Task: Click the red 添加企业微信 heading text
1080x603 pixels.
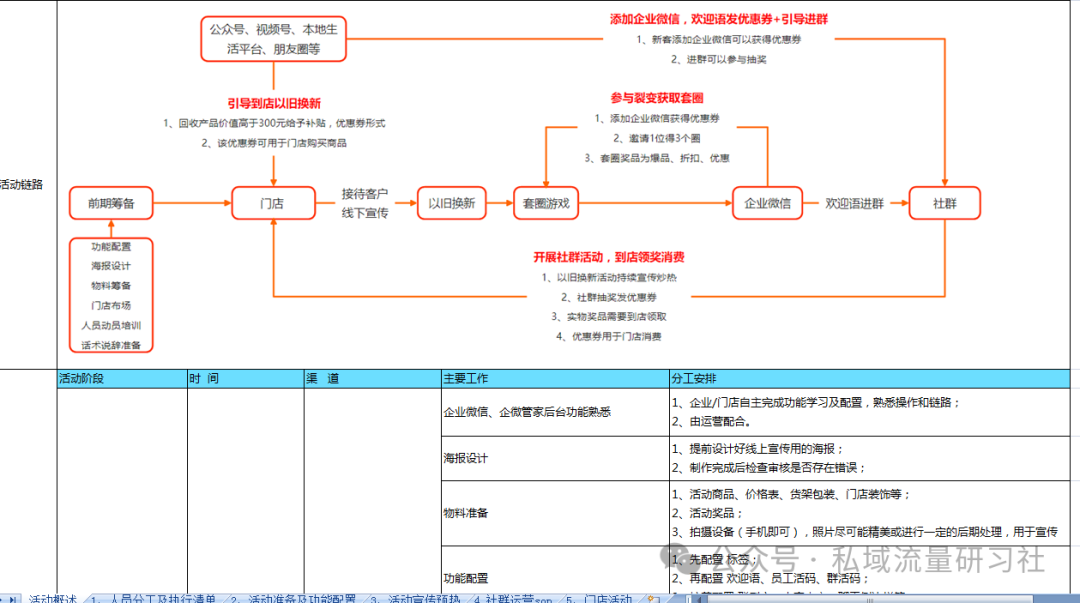Action: tap(719, 19)
